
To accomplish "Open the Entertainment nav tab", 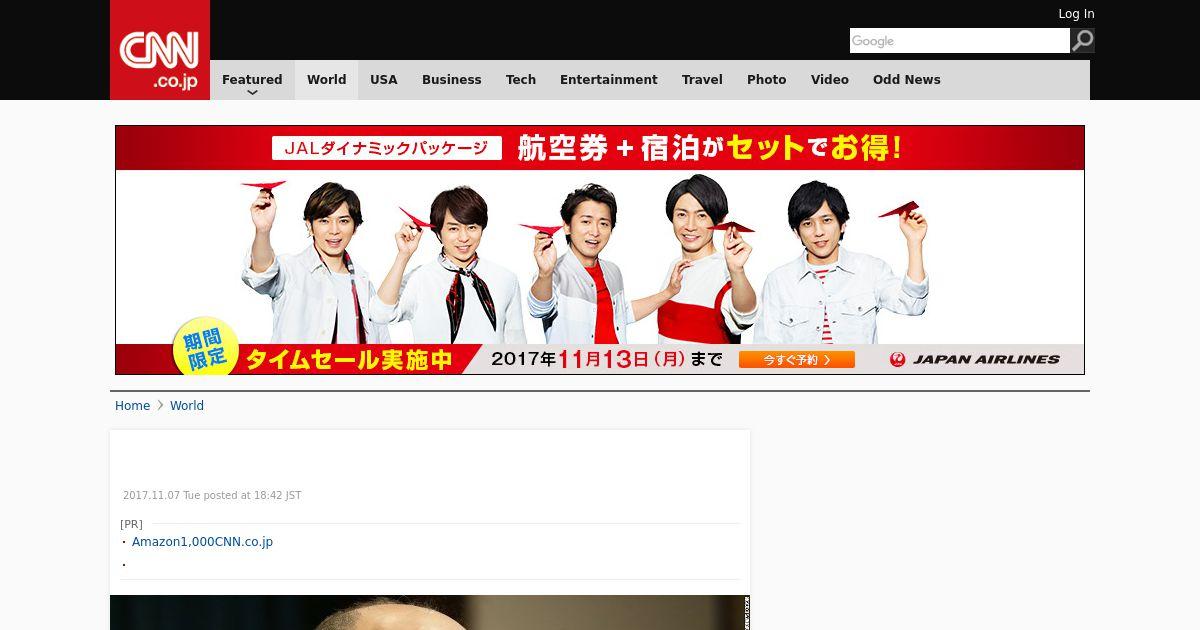I will pyautogui.click(x=609, y=80).
